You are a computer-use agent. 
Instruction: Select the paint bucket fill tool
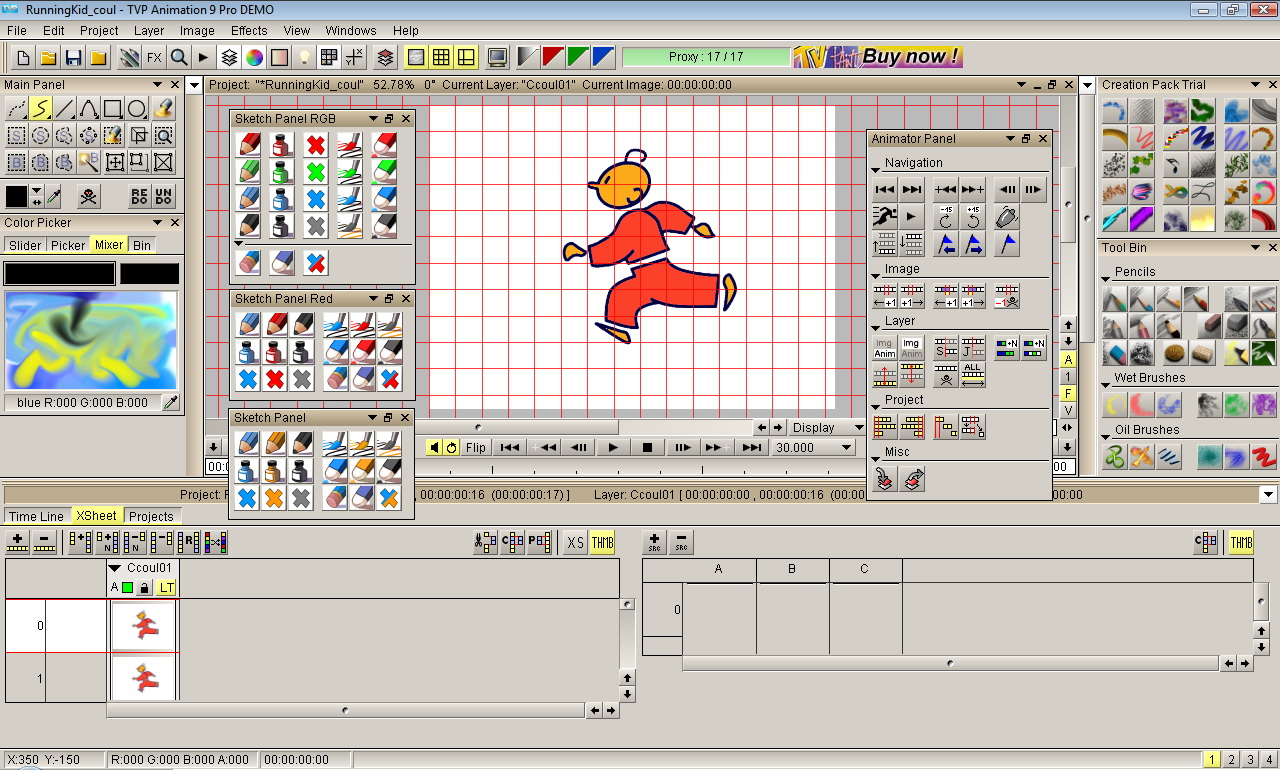(163, 108)
